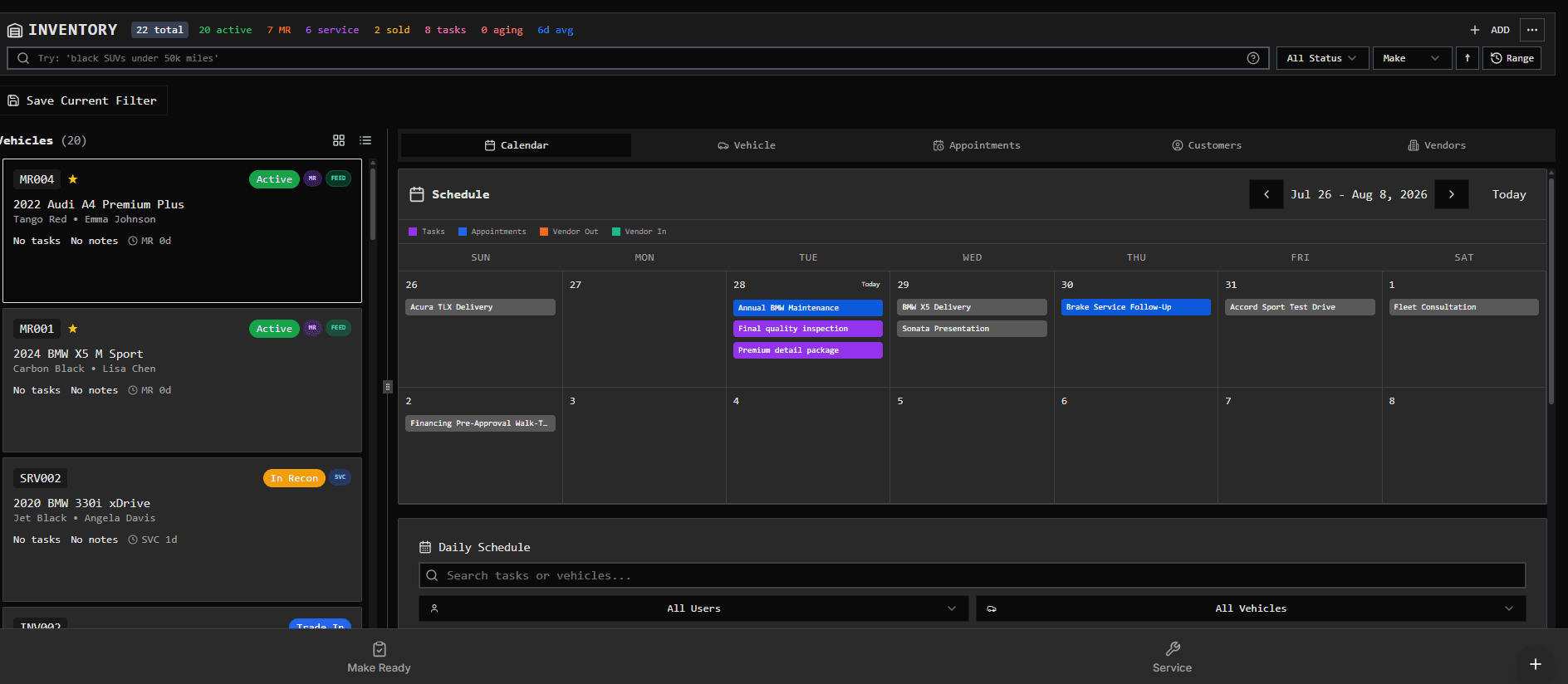Go to next schedule date range

1452,194
